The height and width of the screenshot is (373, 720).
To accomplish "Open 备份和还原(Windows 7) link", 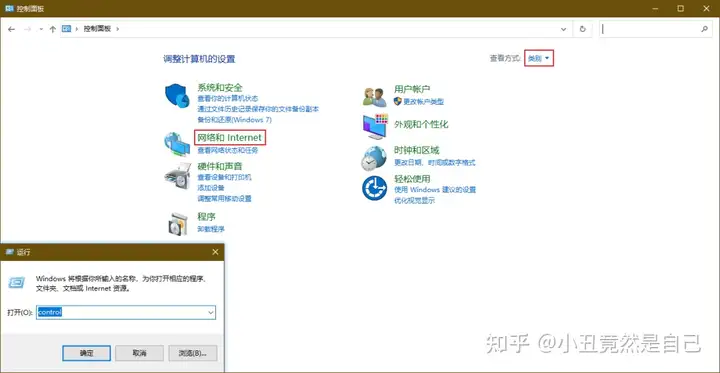I will [x=235, y=119].
